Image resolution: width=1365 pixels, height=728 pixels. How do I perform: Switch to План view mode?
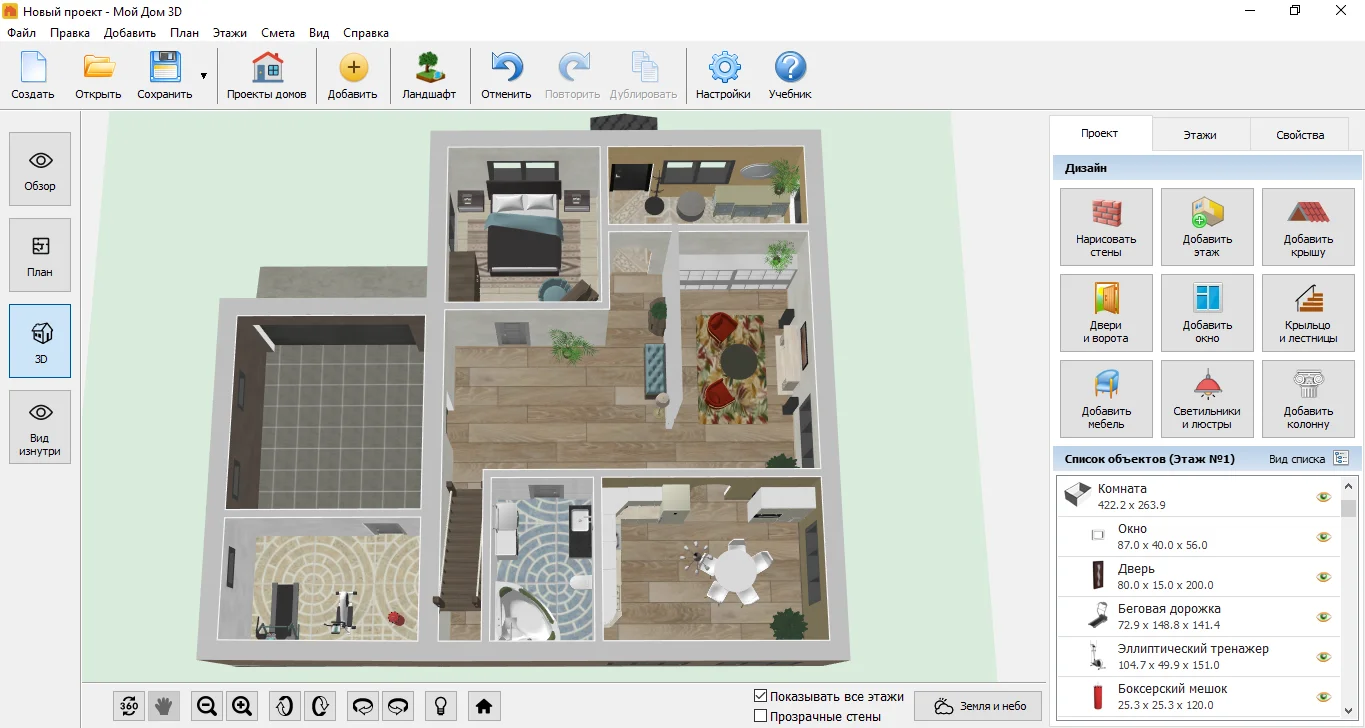click(x=40, y=255)
